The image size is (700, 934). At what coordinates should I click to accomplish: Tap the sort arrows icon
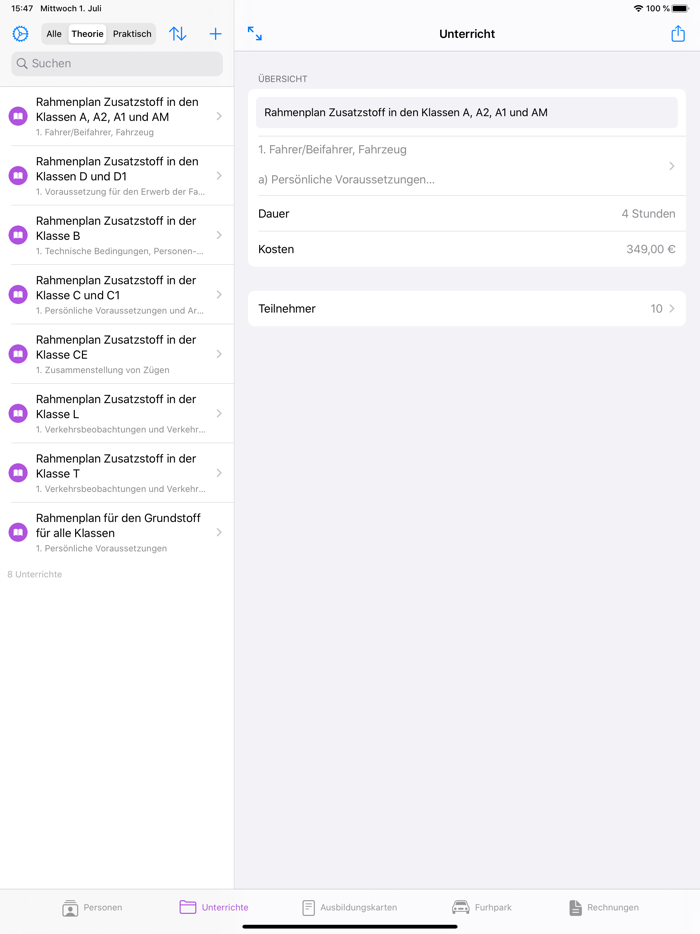coord(178,34)
